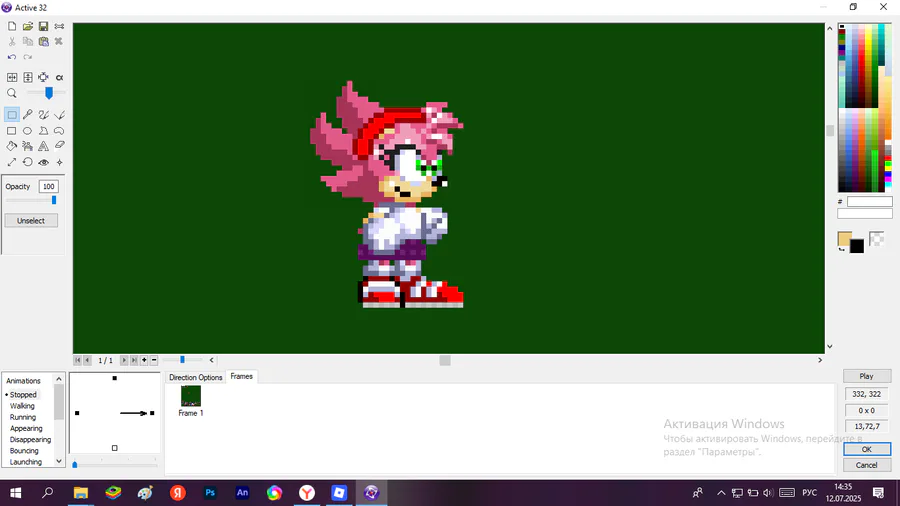Image resolution: width=900 pixels, height=506 pixels.
Task: Open the Frame 1 thumbnail
Action: (x=191, y=396)
